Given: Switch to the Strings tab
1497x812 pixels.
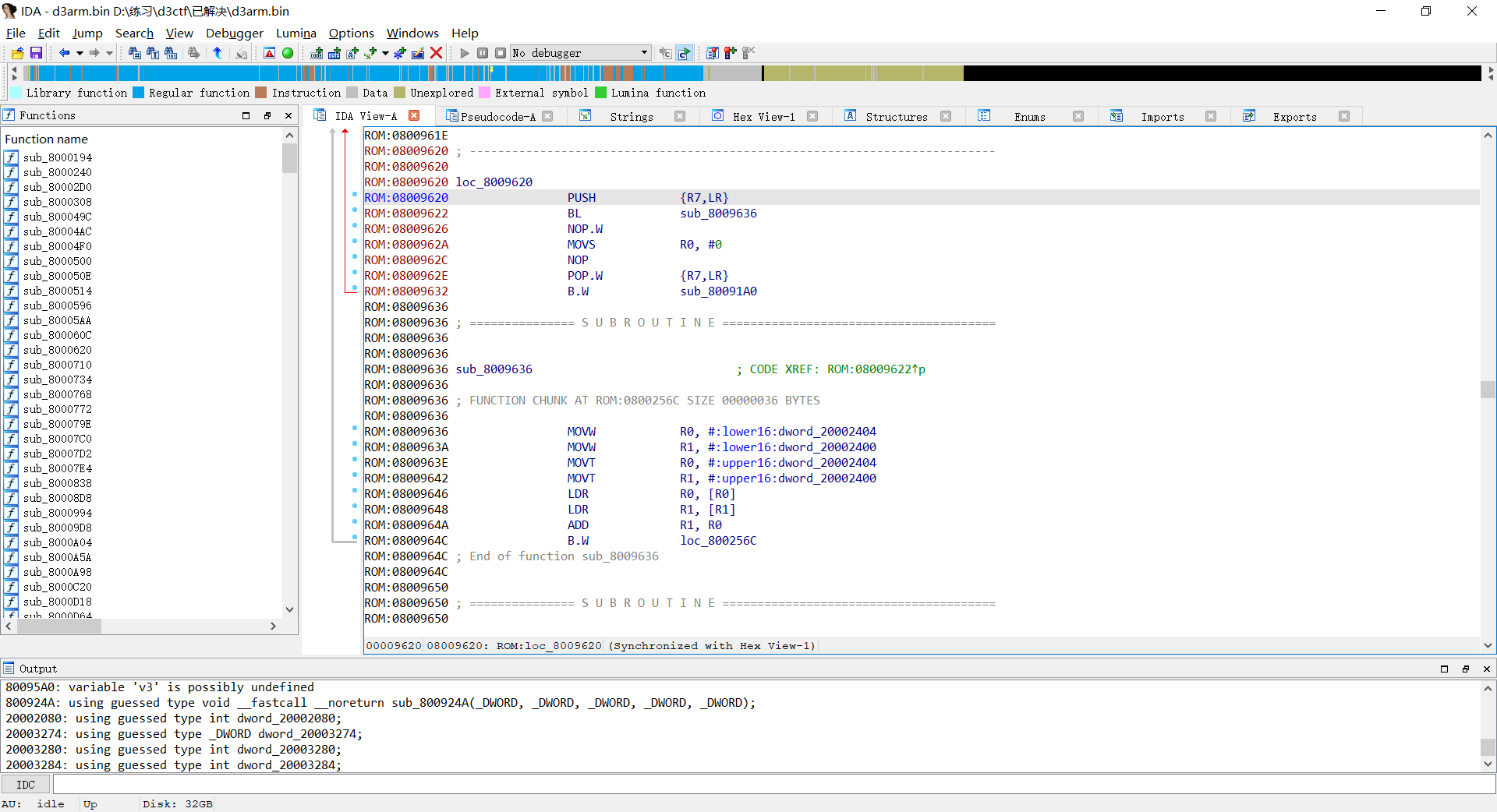Looking at the screenshot, I should click(632, 117).
